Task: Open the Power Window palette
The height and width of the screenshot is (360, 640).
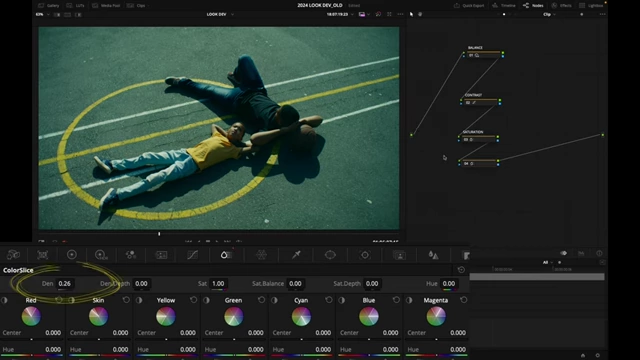Action: coord(330,255)
